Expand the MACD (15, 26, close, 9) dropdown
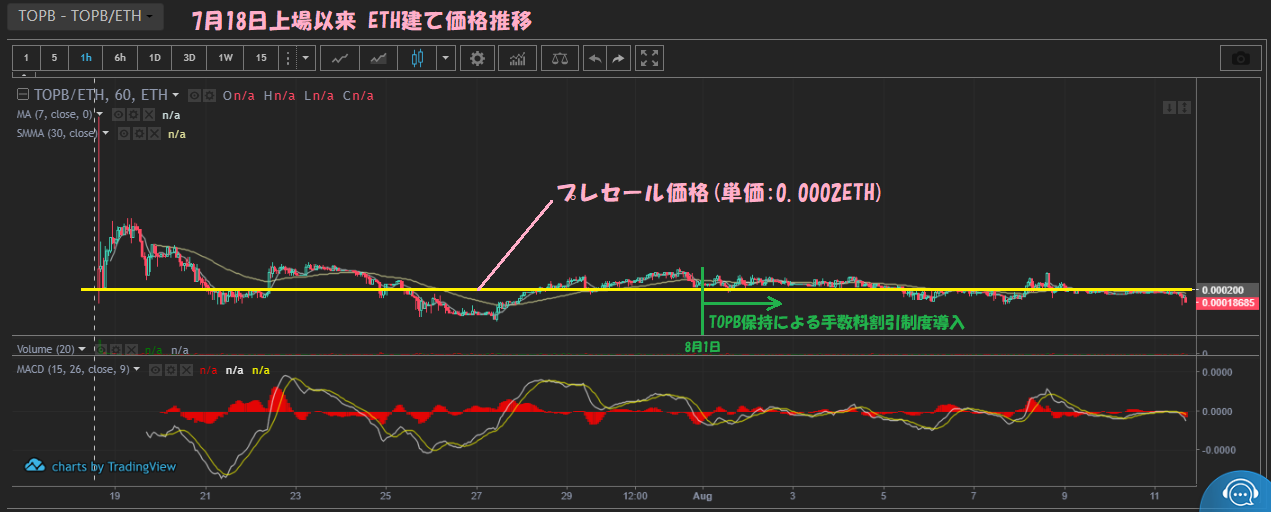 (138, 369)
